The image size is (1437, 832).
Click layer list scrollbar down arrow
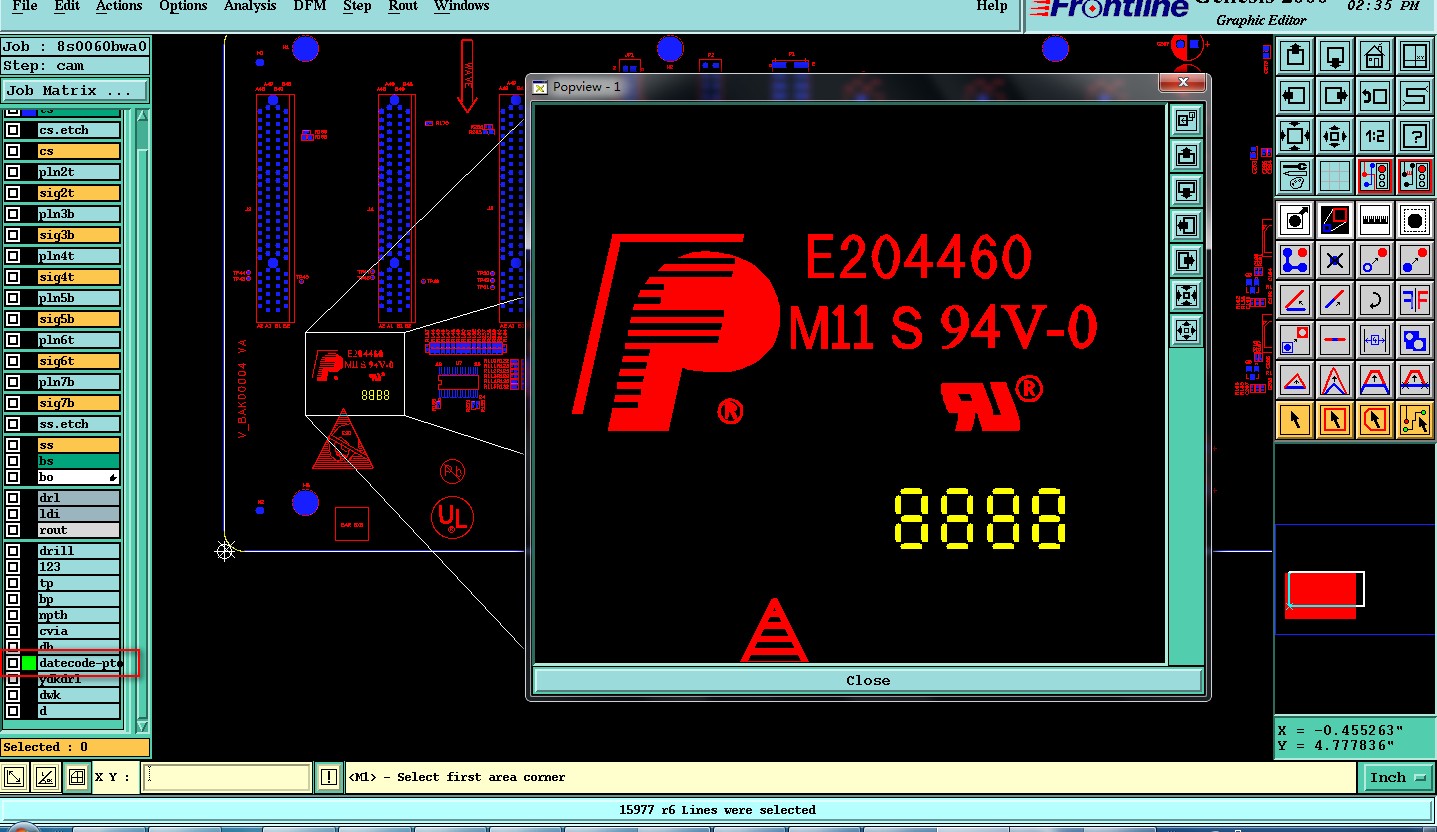[141, 725]
